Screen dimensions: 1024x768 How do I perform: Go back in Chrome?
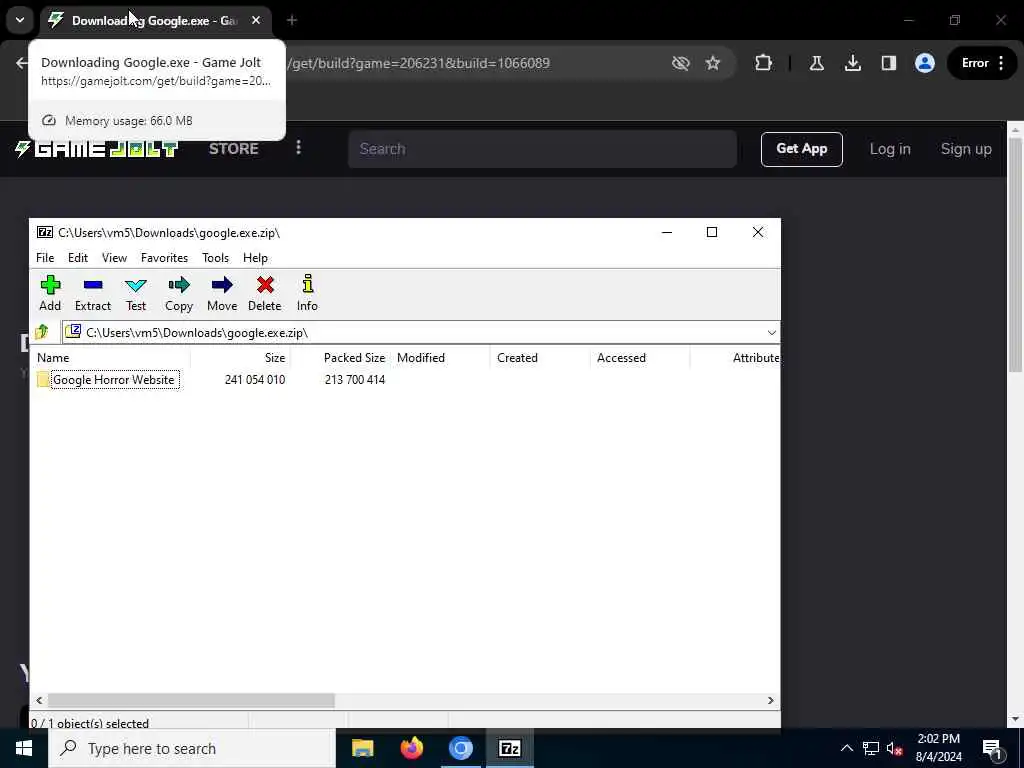(22, 63)
